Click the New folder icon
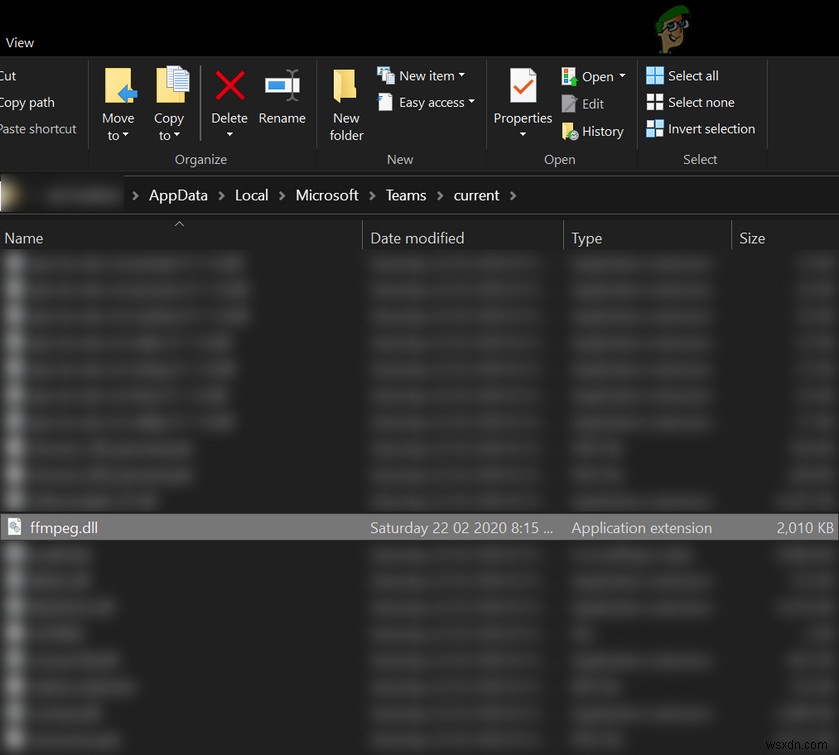The image size is (839, 755). click(x=345, y=86)
